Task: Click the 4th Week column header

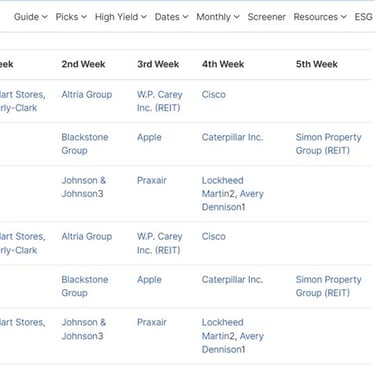Action: [x=223, y=64]
